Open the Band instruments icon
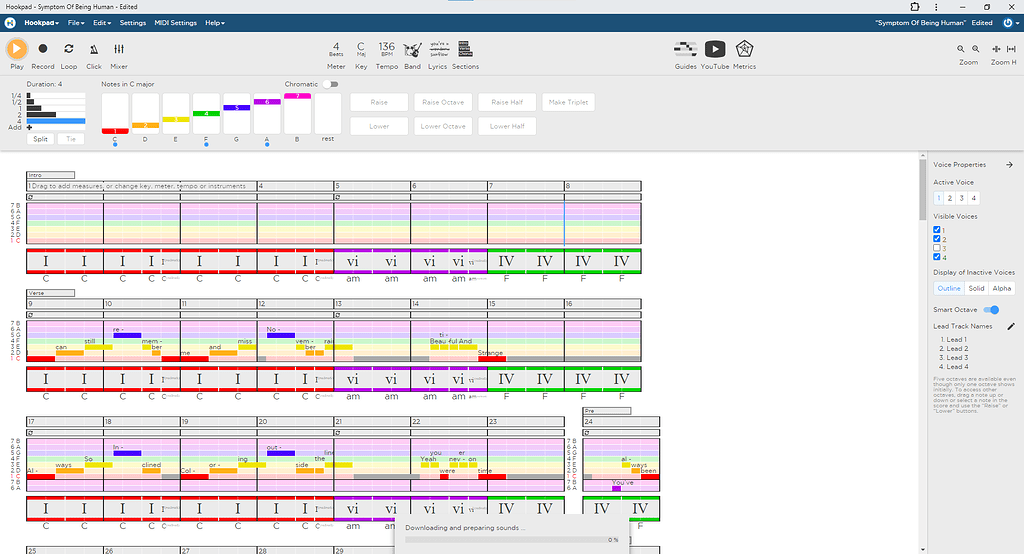 point(412,48)
